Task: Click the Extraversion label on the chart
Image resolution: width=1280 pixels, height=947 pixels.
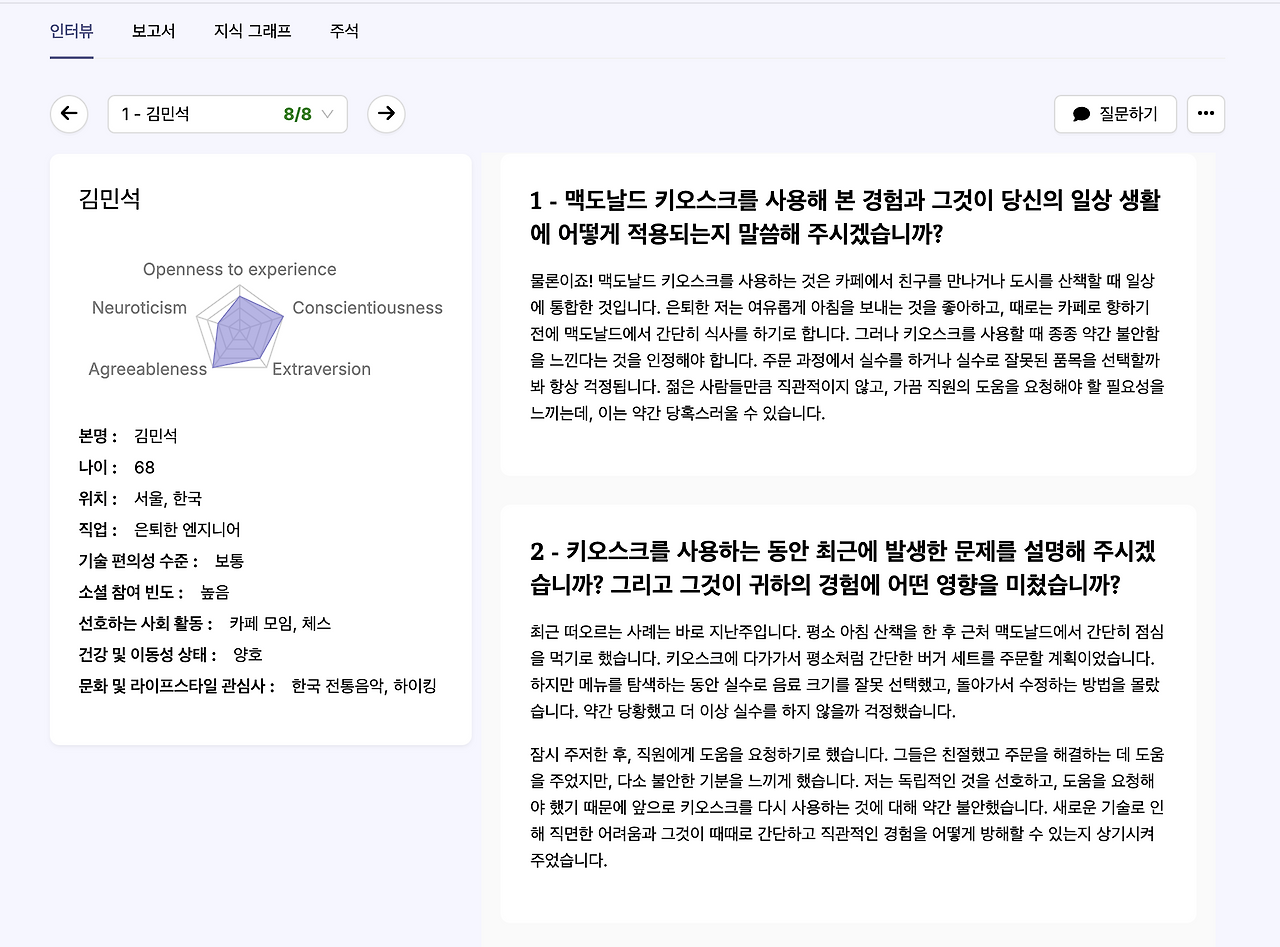Action: point(322,369)
